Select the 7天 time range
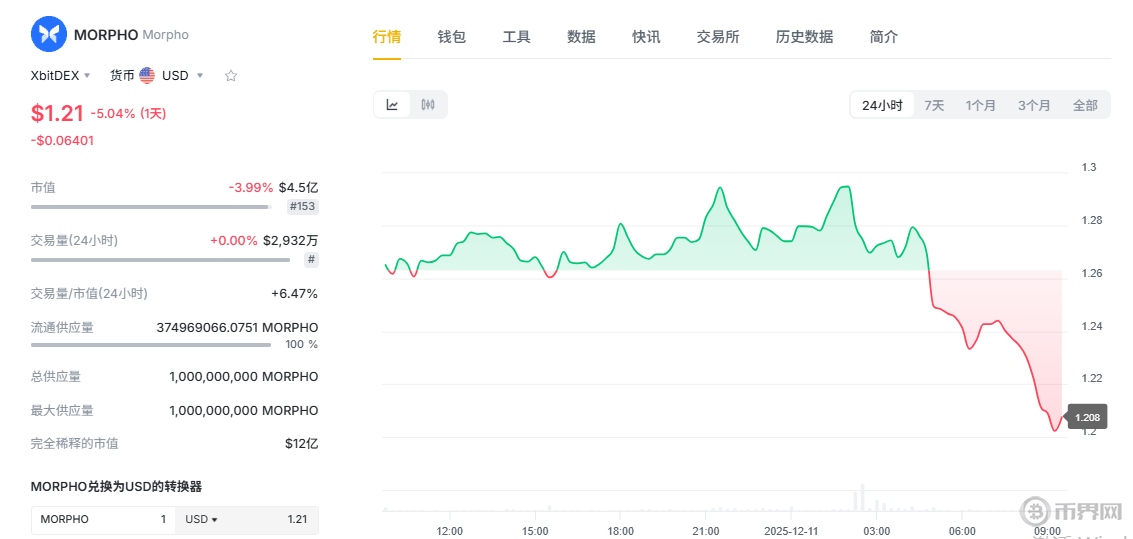The width and height of the screenshot is (1133, 539). click(934, 105)
